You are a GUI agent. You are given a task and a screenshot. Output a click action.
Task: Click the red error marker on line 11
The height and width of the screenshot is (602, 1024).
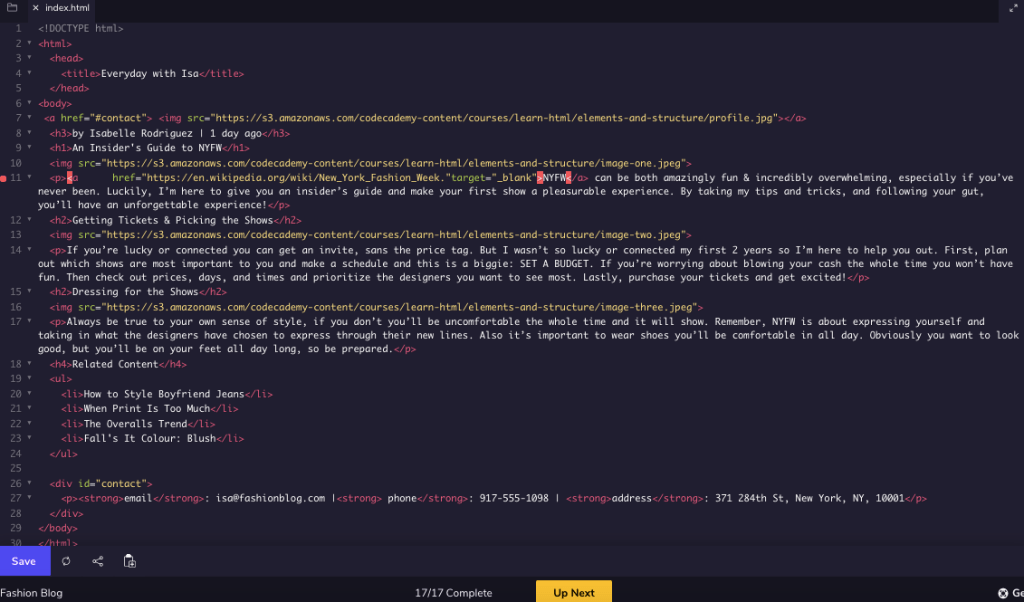(5, 177)
